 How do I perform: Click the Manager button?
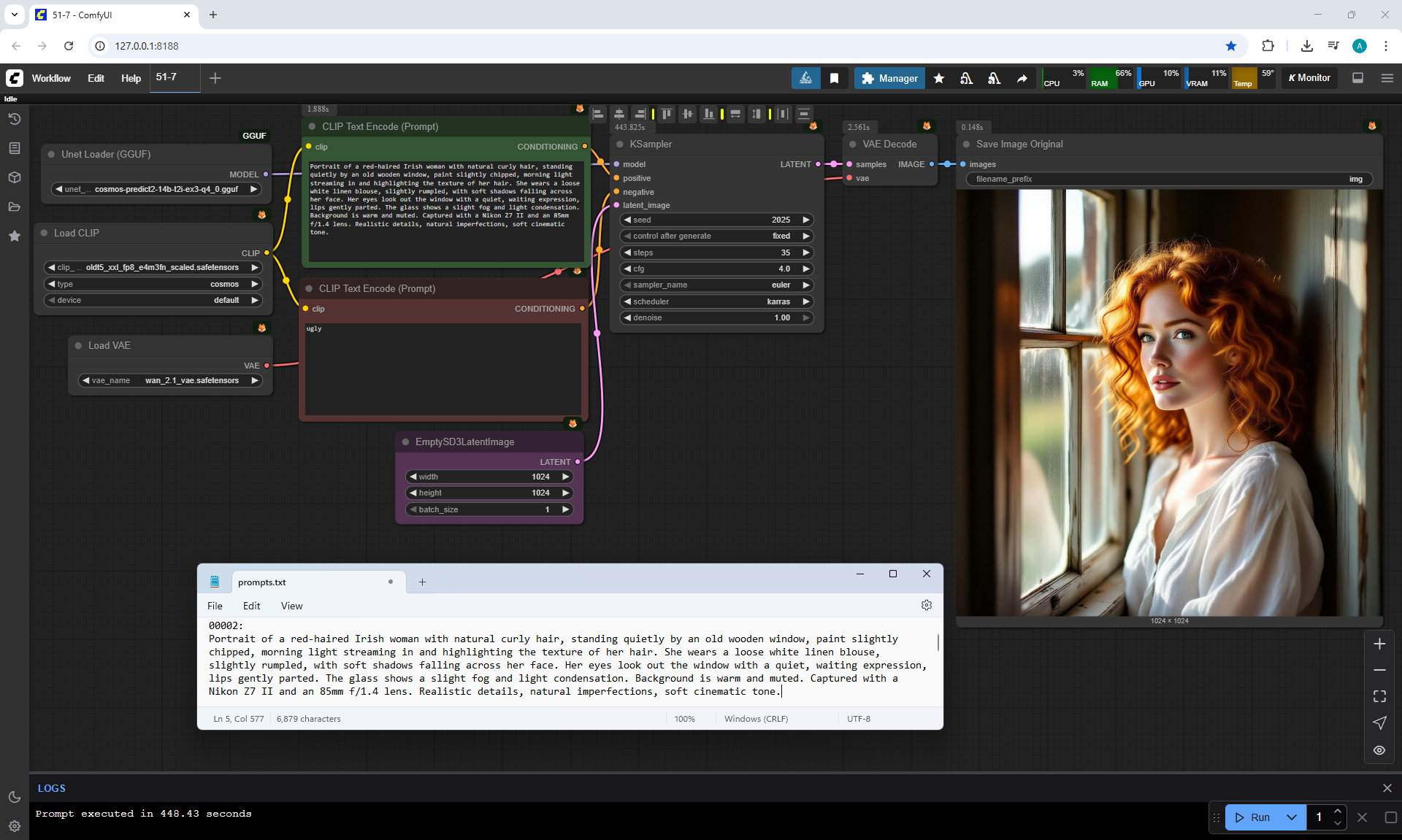click(x=889, y=78)
